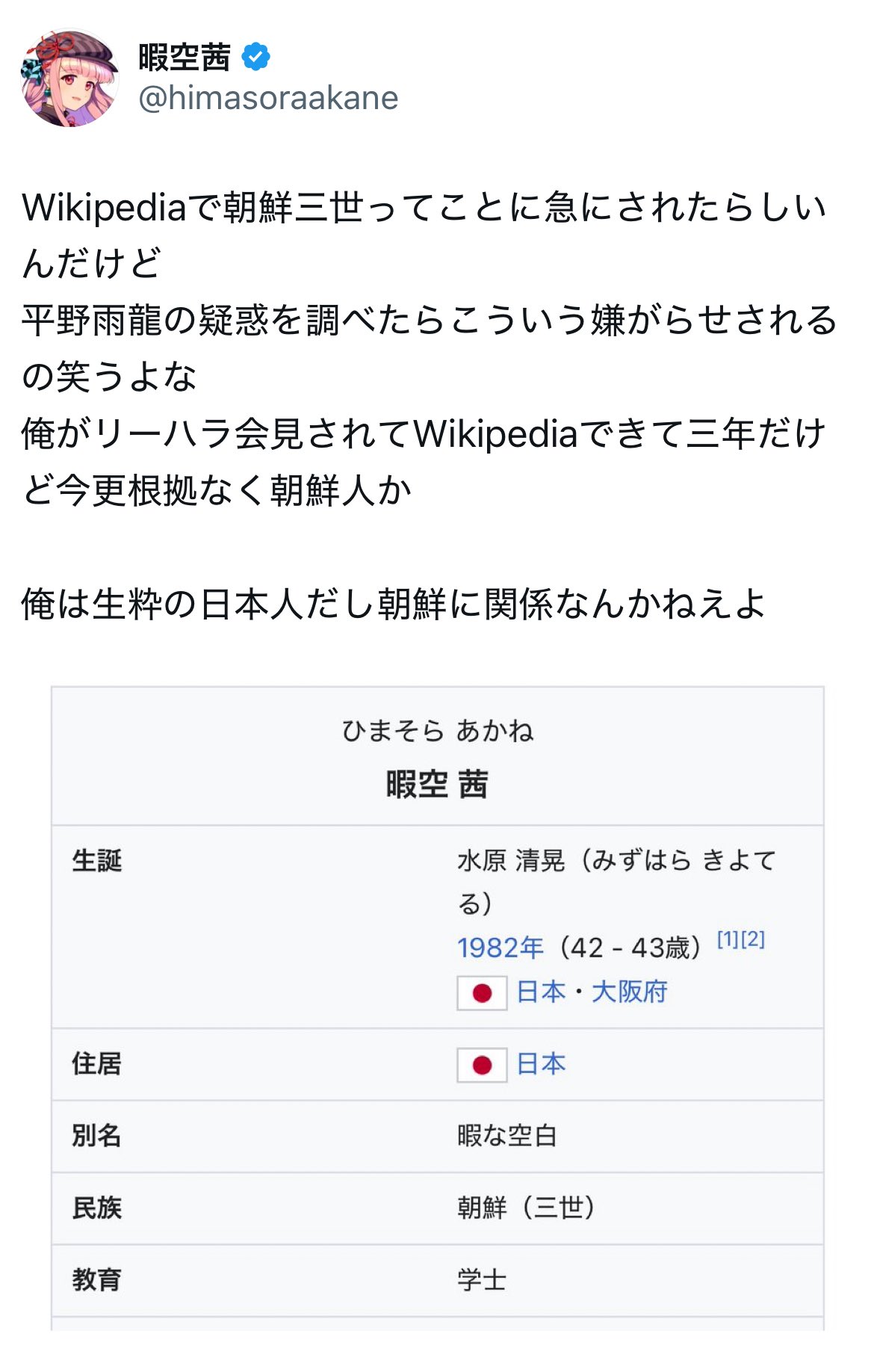
Task: Open the 暇空茜 profile avatar
Action: tap(70, 78)
